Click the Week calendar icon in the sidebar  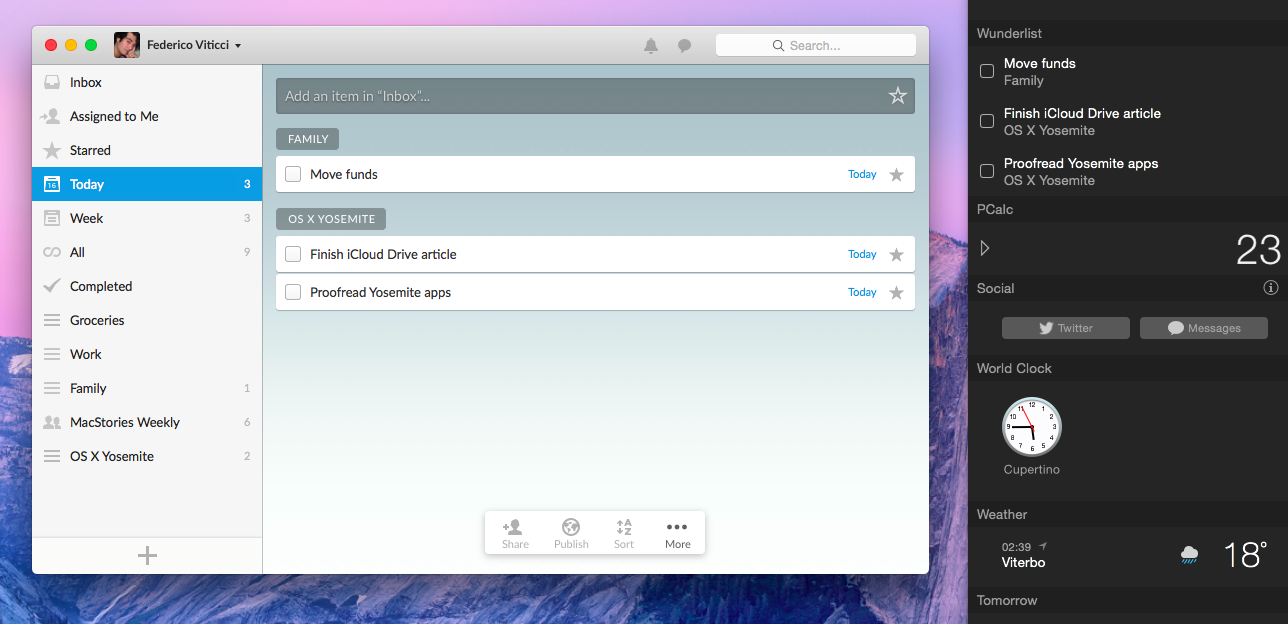(x=52, y=218)
